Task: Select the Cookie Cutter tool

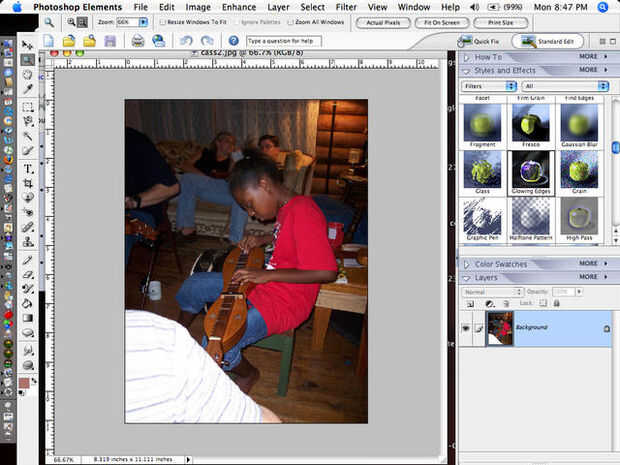Action: pos(27,197)
